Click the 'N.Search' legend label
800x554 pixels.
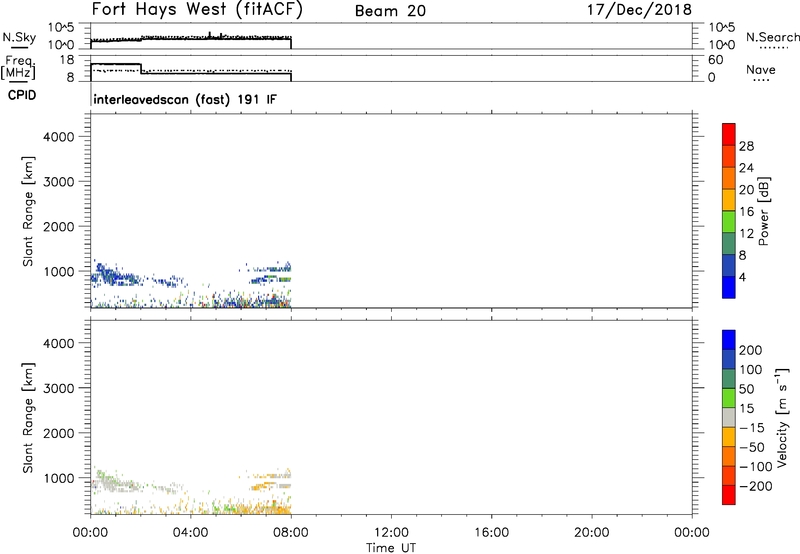(x=773, y=37)
